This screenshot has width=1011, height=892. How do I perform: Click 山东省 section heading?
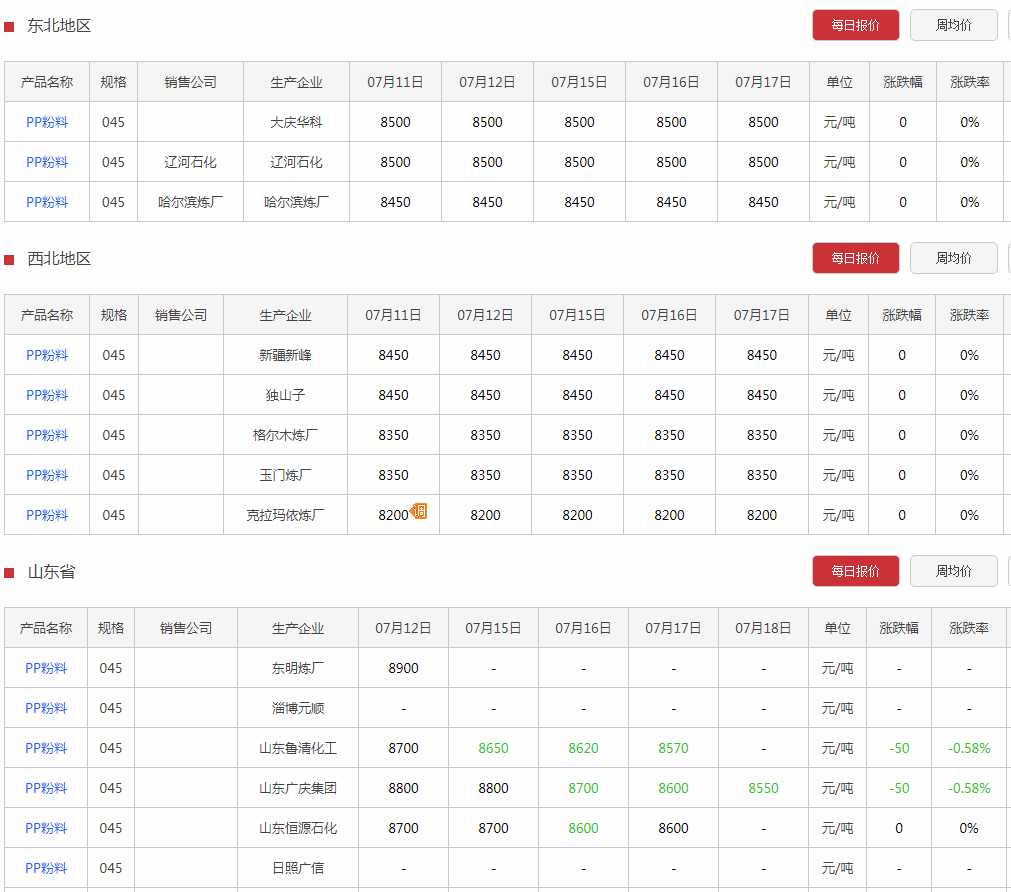pyautogui.click(x=52, y=571)
